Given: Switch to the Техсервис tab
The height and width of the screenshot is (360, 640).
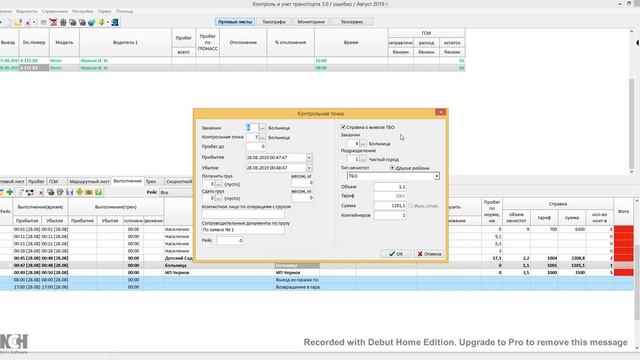Looking at the screenshot, I should [x=352, y=22].
